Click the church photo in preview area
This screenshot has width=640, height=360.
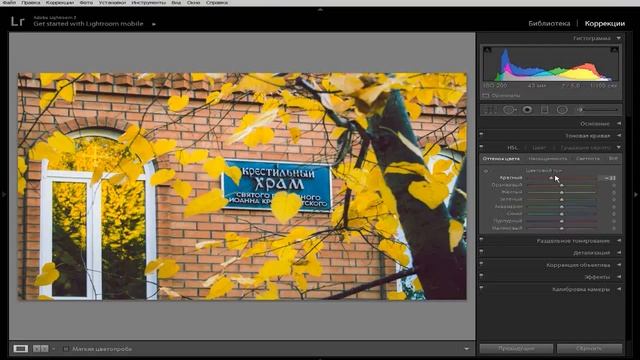tap(242, 186)
